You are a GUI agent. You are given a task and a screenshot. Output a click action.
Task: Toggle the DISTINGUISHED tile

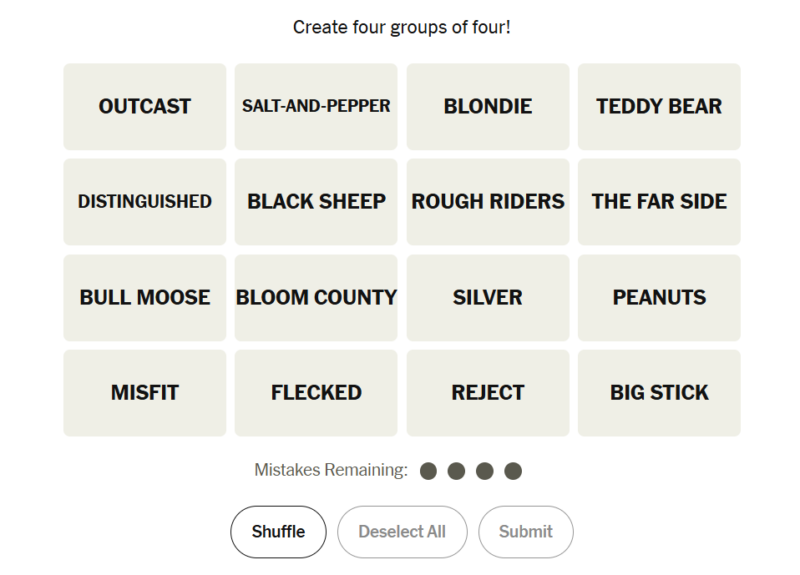point(145,201)
